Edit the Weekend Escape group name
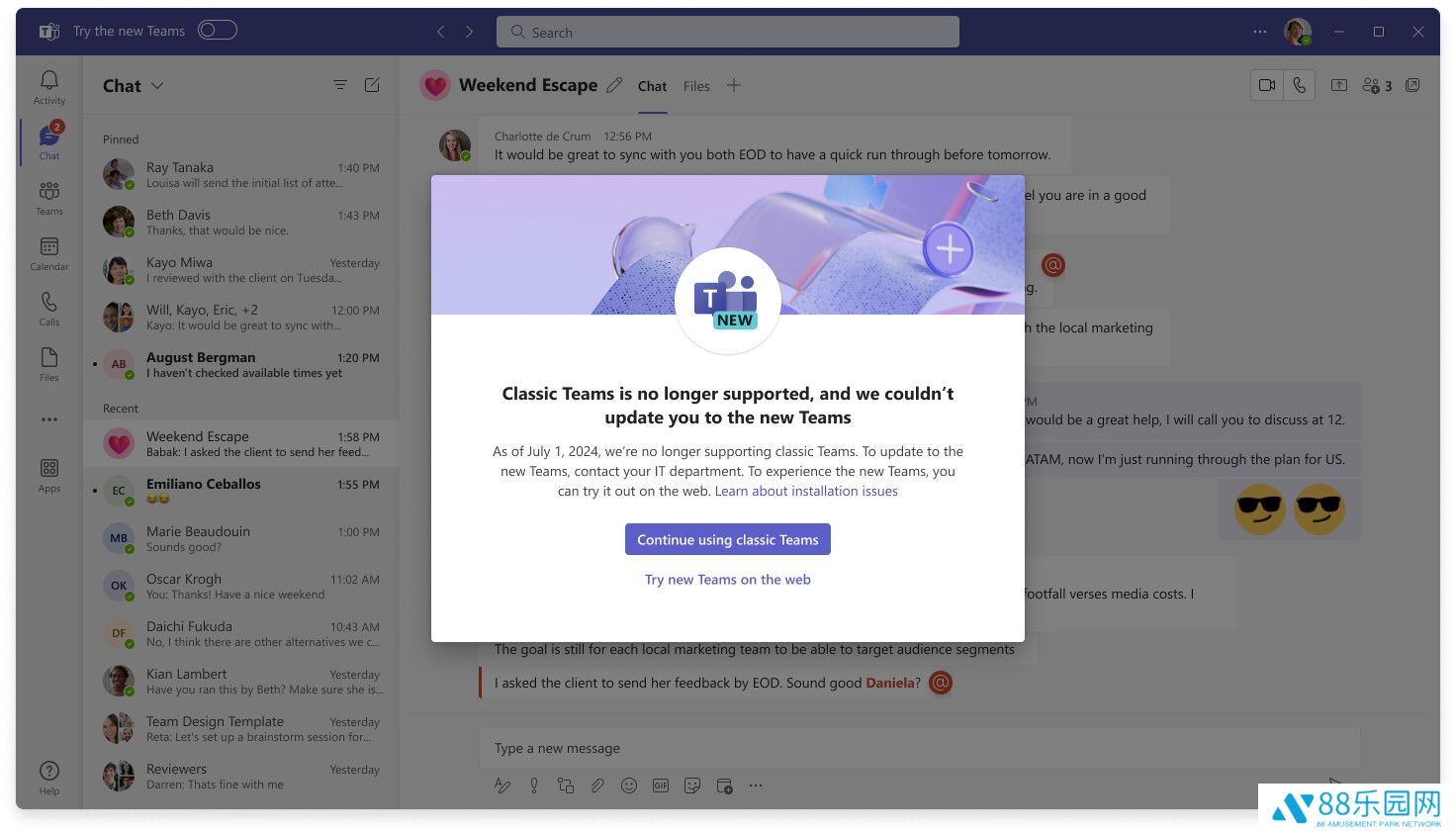The height and width of the screenshot is (833, 1456). pyautogui.click(x=614, y=86)
